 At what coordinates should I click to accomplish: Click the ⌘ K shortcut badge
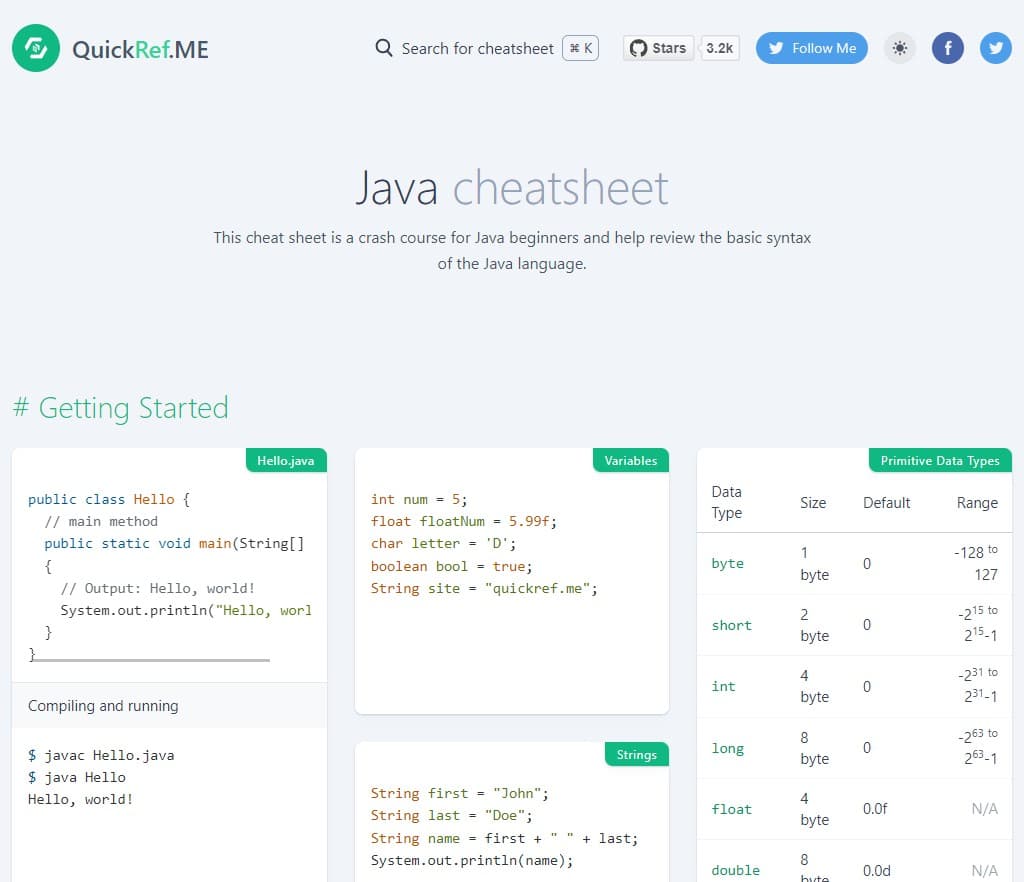coord(581,48)
